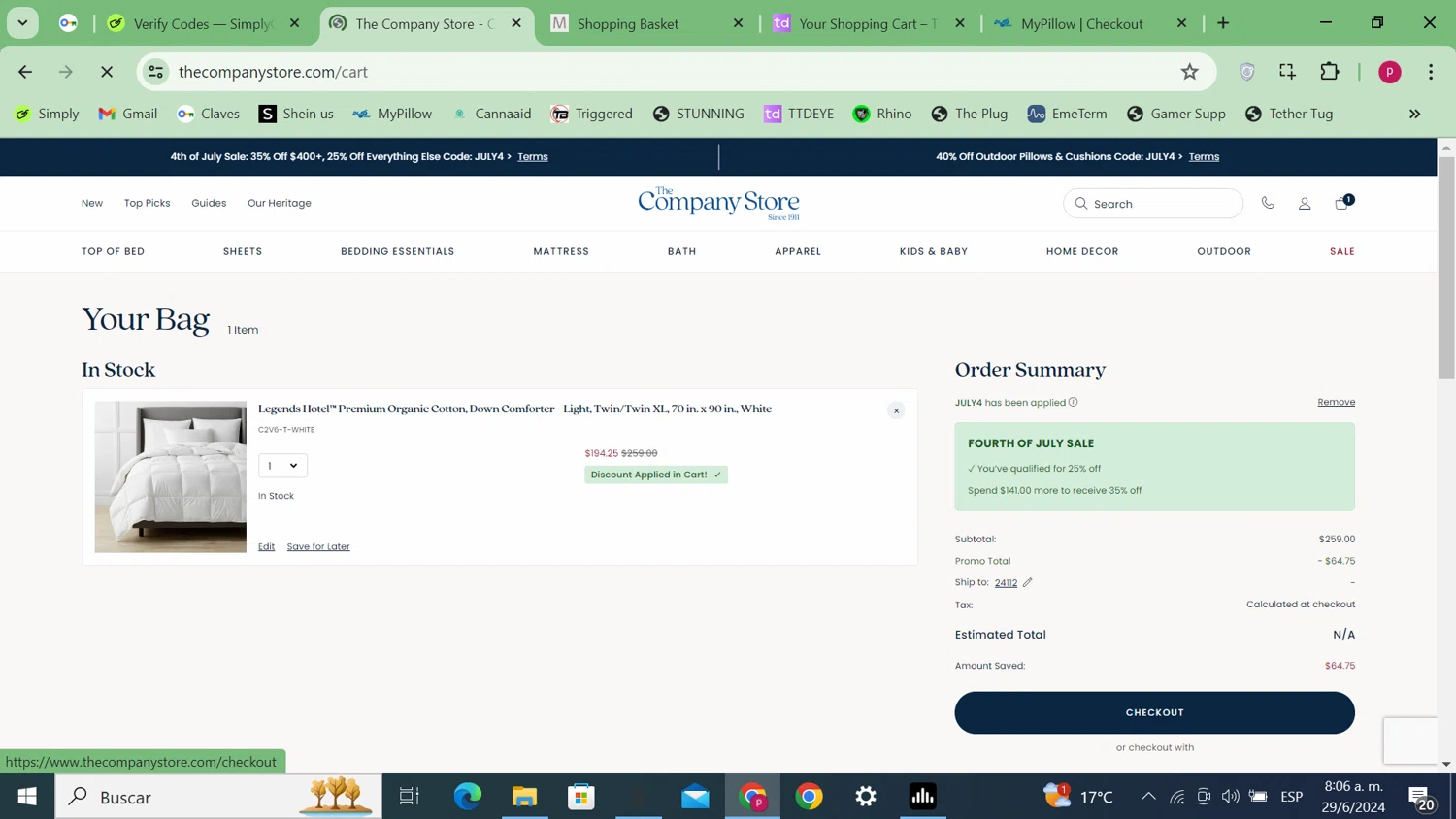This screenshot has height=819, width=1456.
Task: Edit ship-to zip code pencil icon
Action: (x=1027, y=582)
